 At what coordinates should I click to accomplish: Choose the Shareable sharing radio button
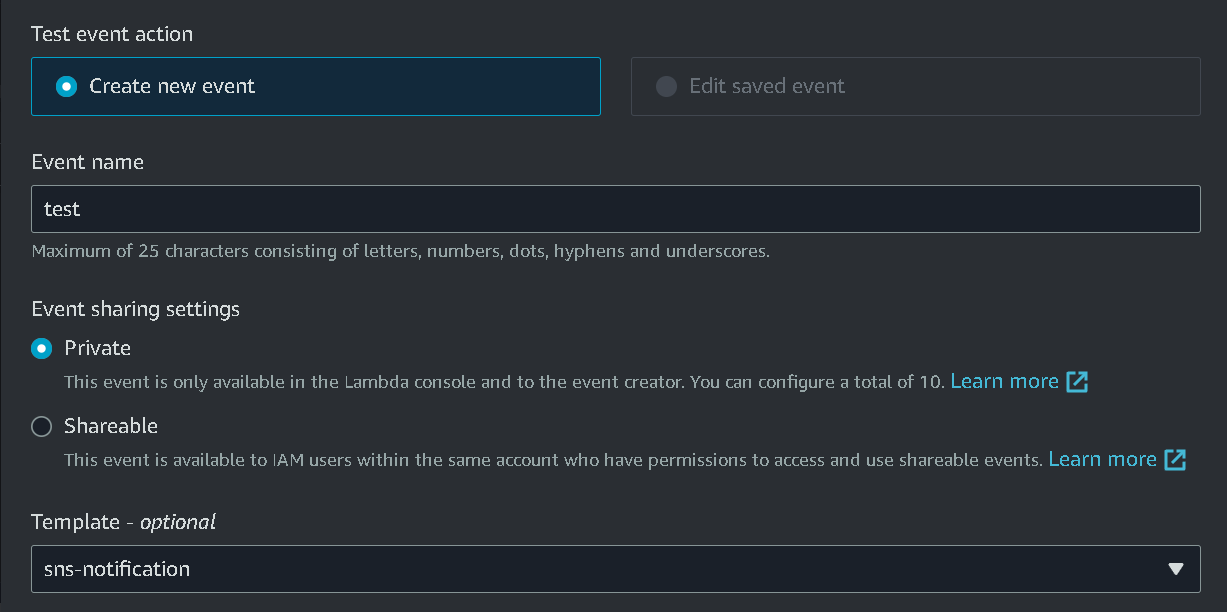point(42,427)
